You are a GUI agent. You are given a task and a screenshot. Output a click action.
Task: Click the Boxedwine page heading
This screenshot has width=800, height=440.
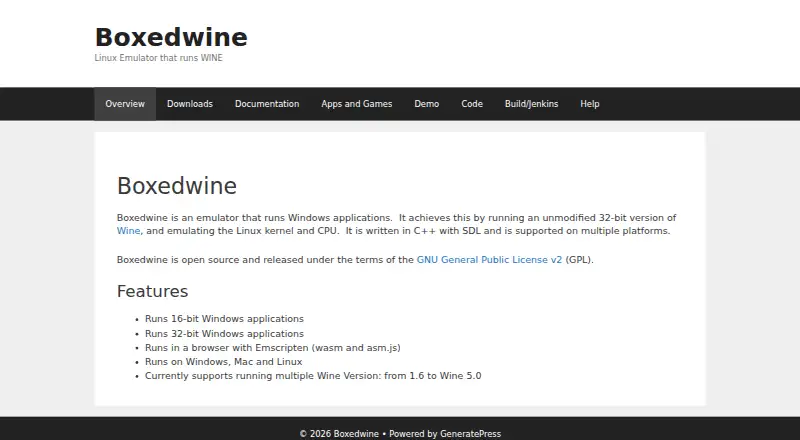pos(177,186)
